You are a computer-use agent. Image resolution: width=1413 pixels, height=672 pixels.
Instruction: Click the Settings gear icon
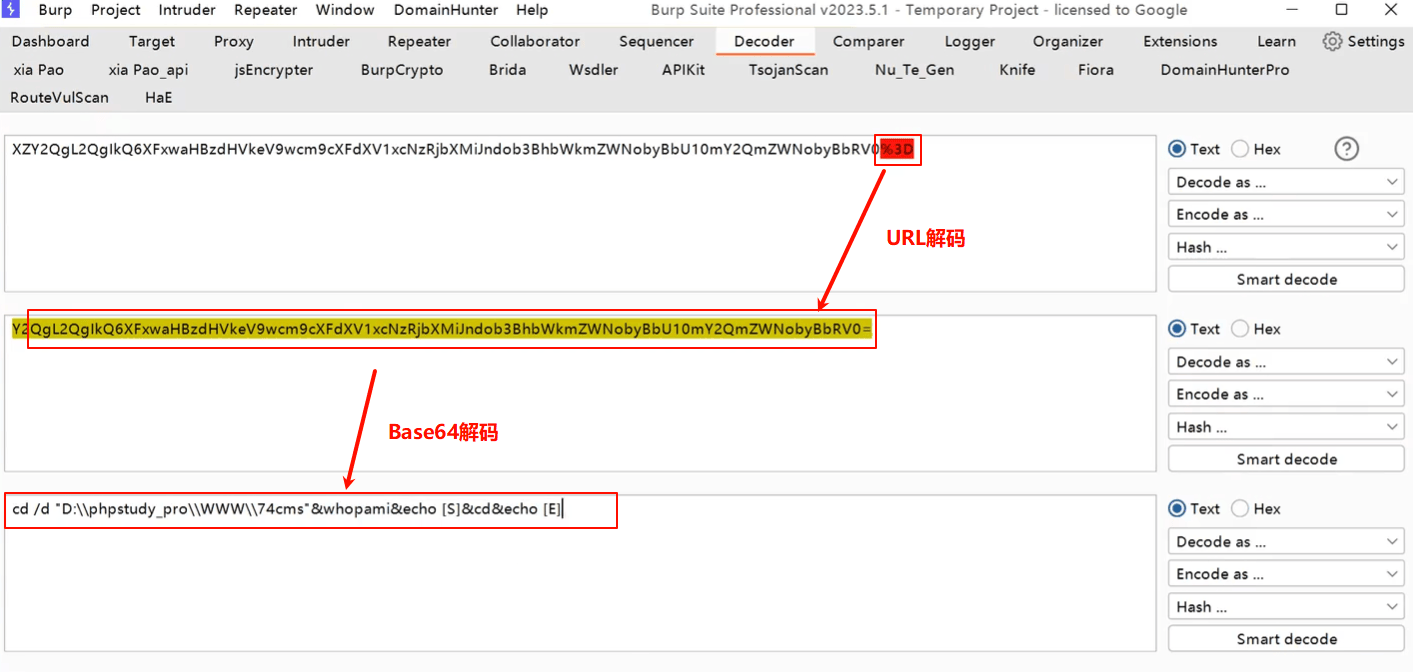click(x=1332, y=42)
